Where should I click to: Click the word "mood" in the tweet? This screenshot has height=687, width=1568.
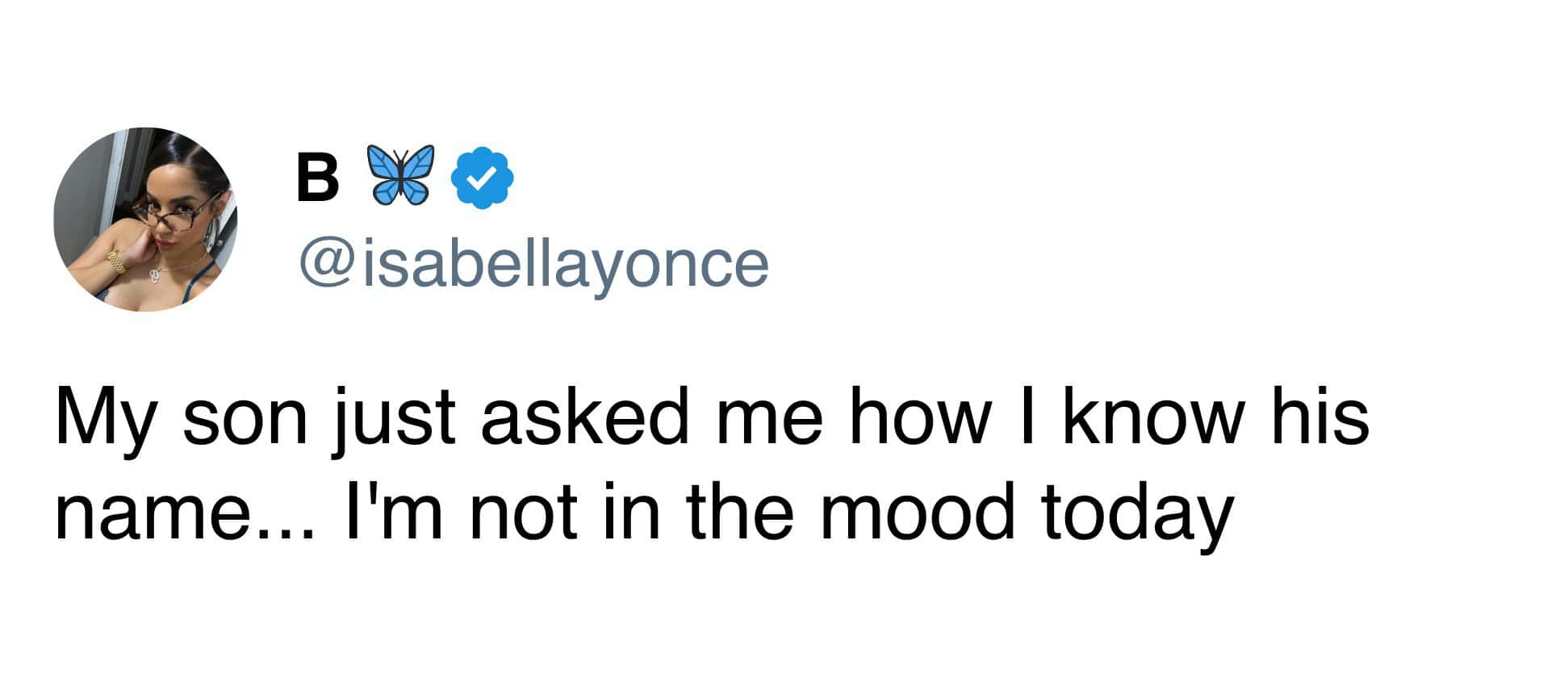click(918, 514)
